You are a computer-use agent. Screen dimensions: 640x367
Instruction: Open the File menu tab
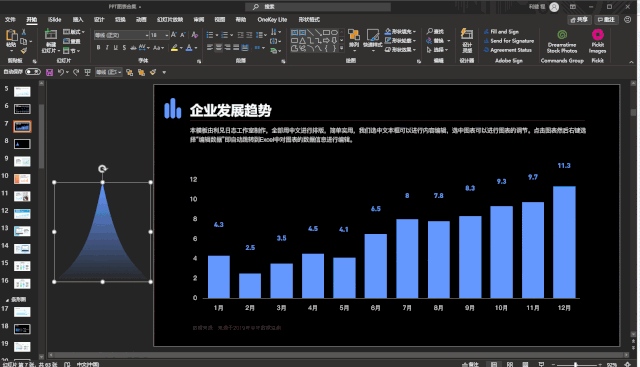pos(10,19)
